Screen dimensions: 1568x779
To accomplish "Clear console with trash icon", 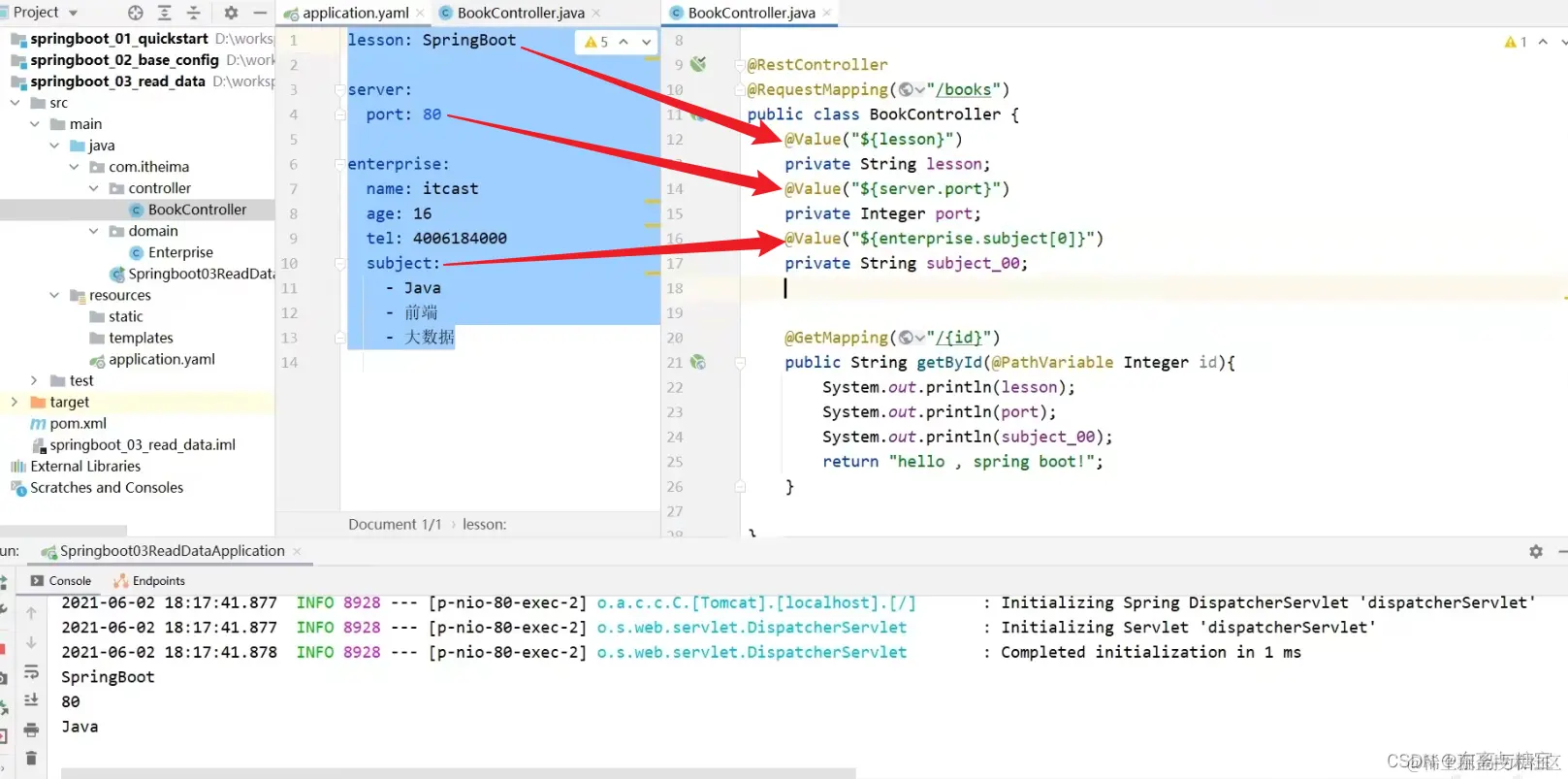I will (31, 758).
